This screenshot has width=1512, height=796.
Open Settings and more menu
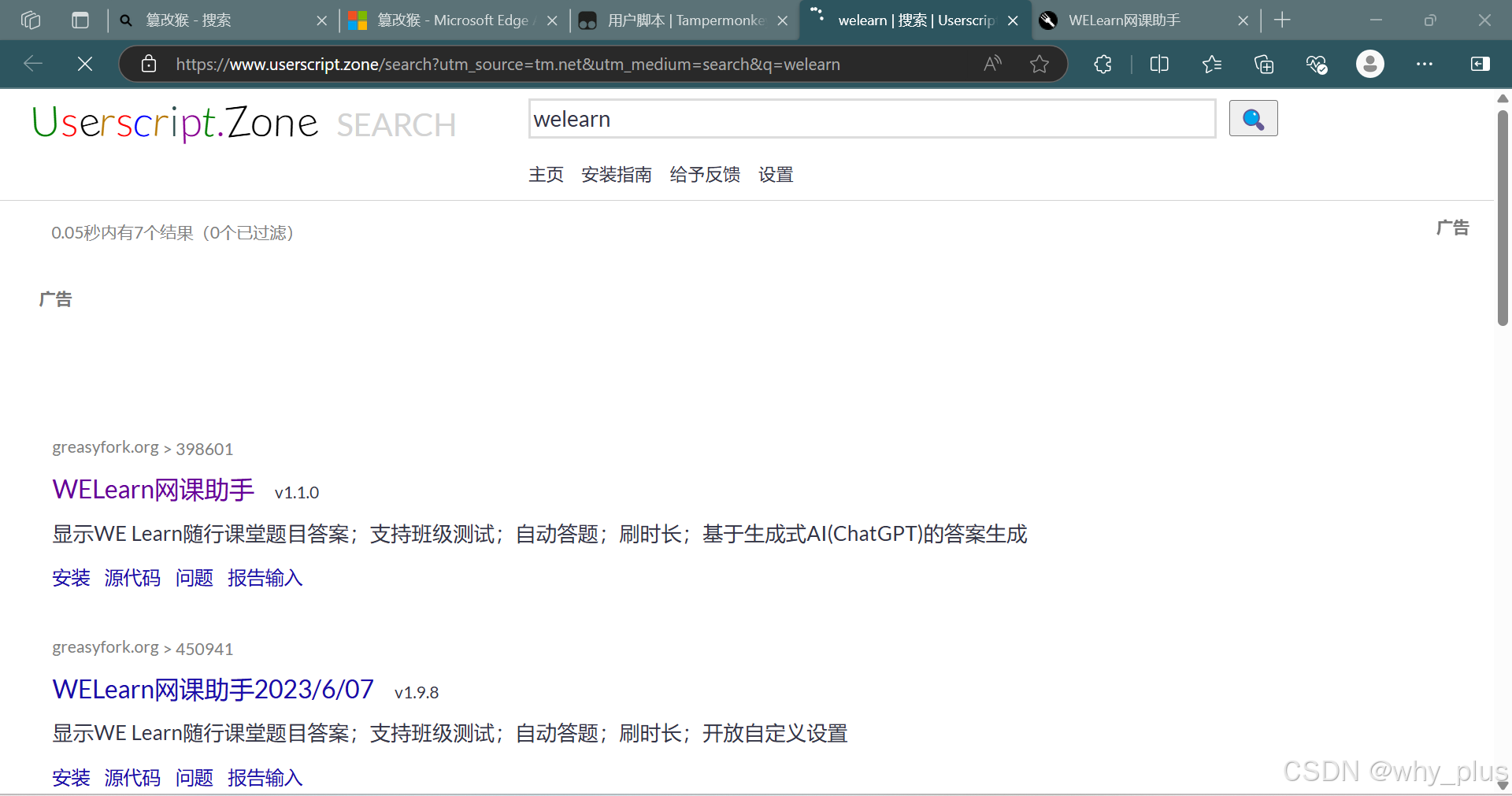(x=1425, y=64)
